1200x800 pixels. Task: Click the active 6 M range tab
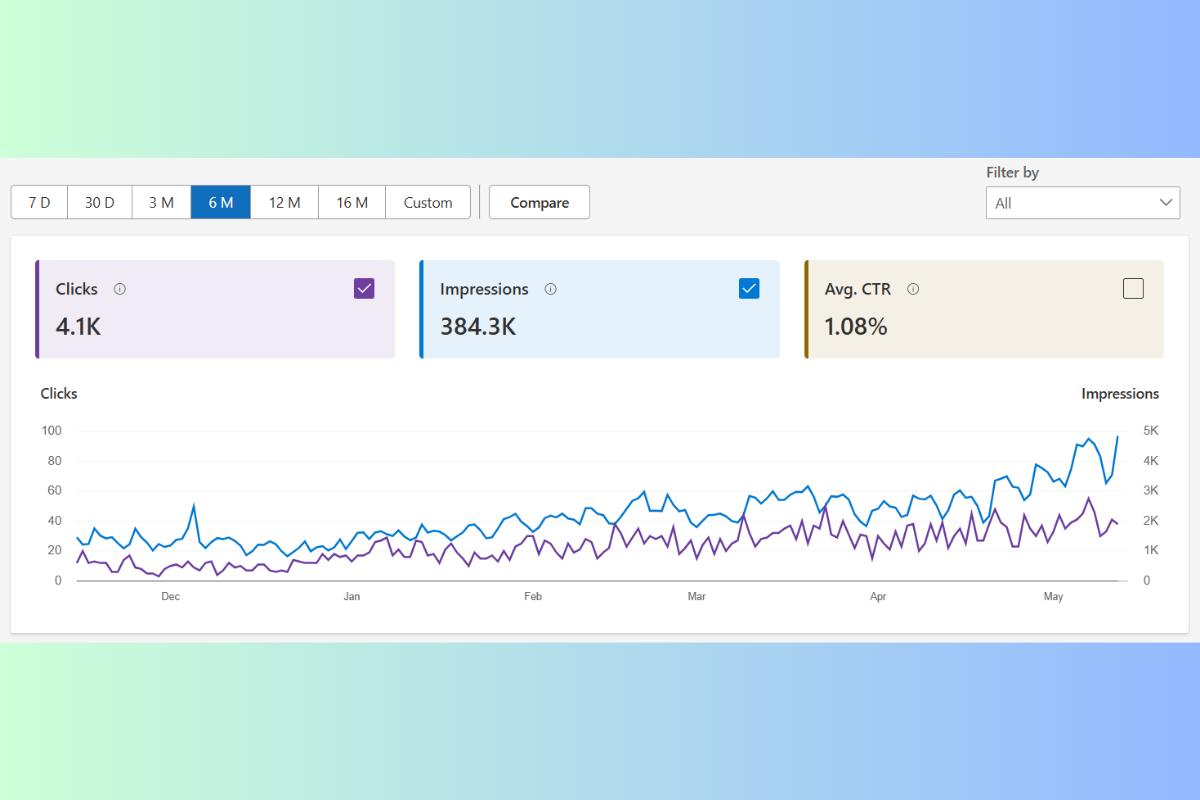coord(221,202)
